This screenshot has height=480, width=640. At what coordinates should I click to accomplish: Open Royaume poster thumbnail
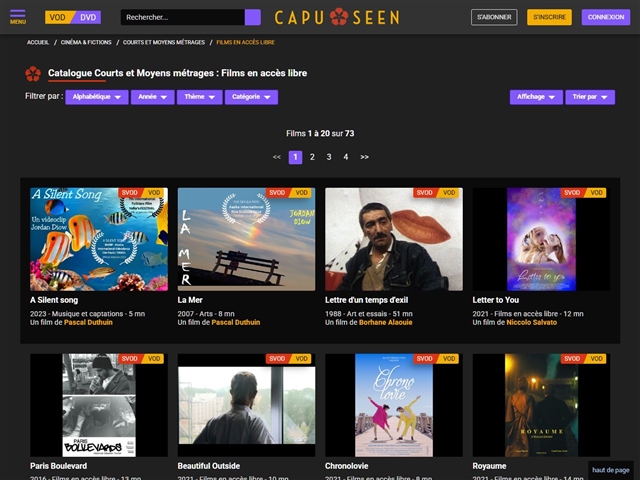tap(541, 405)
